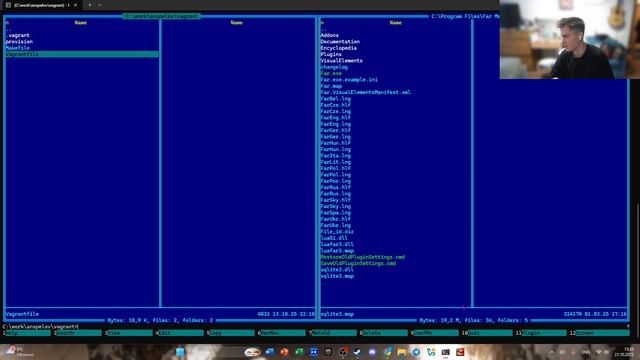The height and width of the screenshot is (360, 640).
Task: Click the 10 Quit function key
Action: tap(487, 333)
